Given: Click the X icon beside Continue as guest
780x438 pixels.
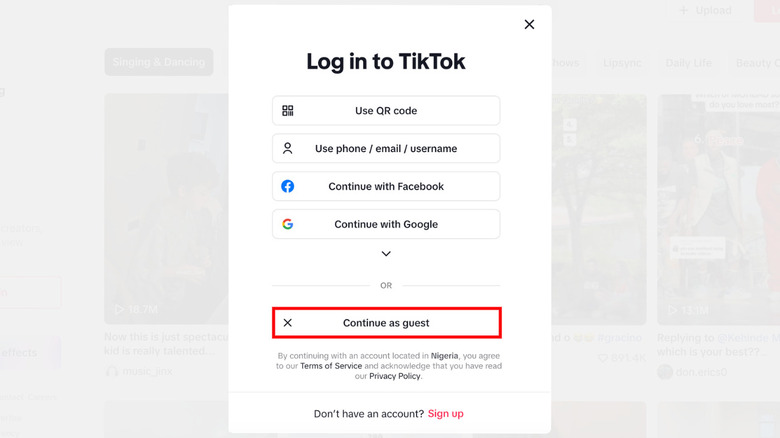Looking at the screenshot, I should 288,323.
